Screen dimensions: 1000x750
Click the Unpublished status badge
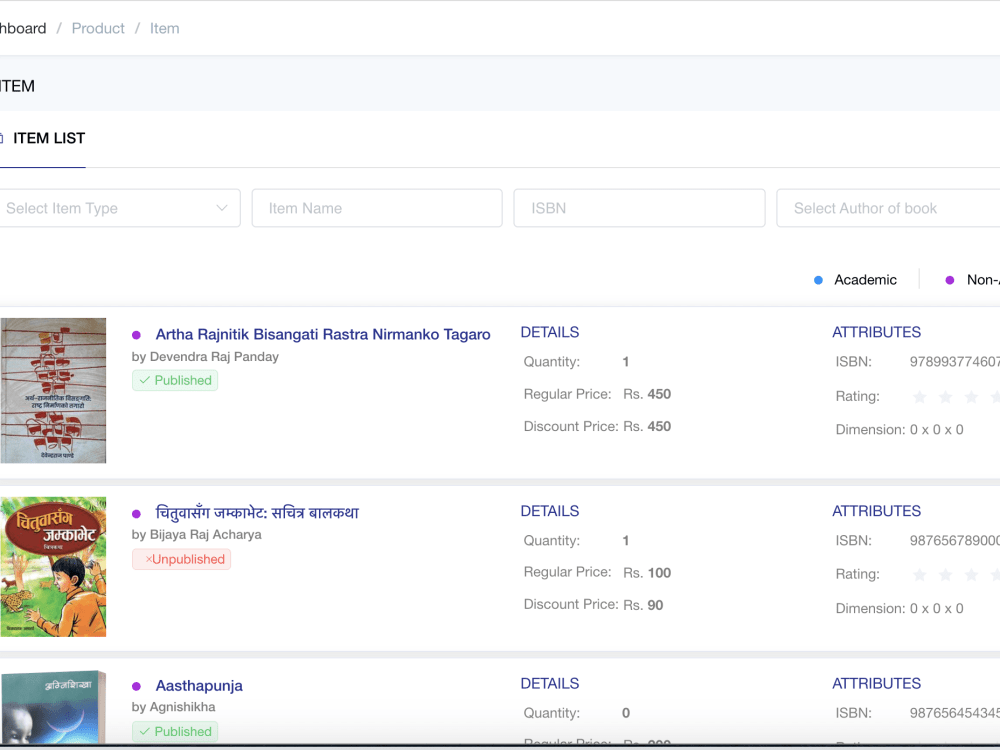pos(181,559)
